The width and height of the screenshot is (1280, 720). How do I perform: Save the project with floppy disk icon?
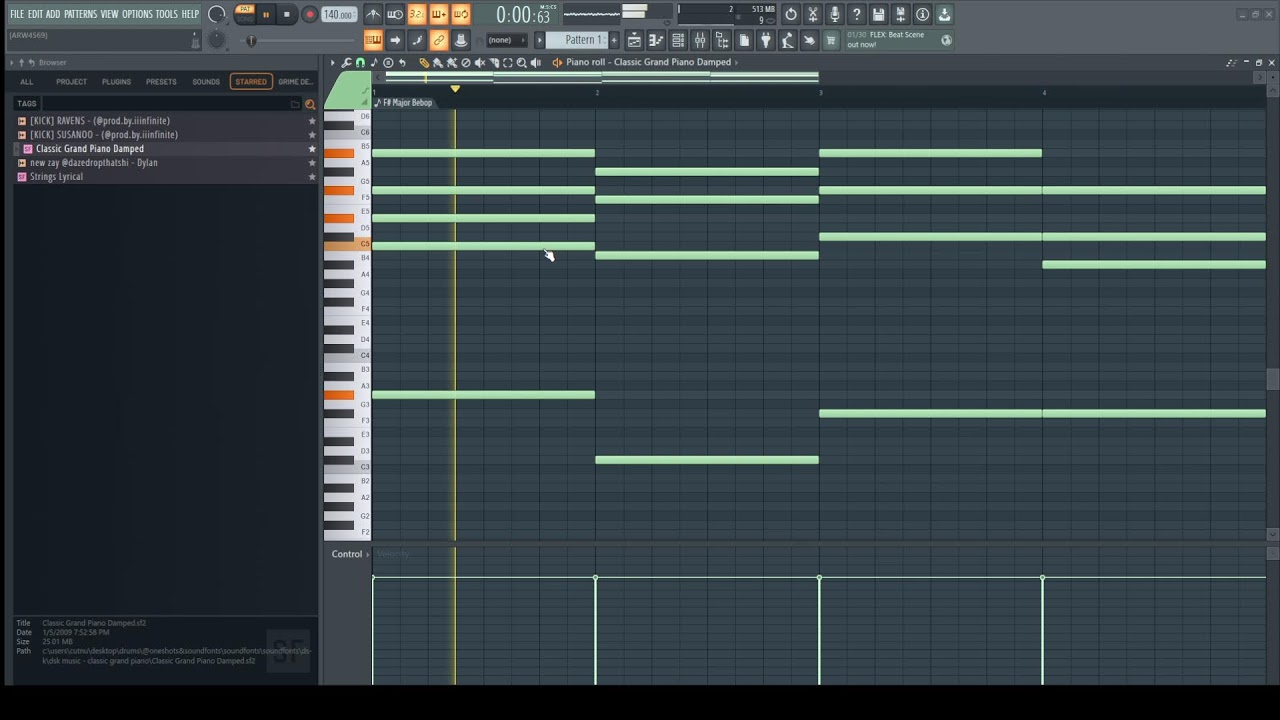(879, 14)
